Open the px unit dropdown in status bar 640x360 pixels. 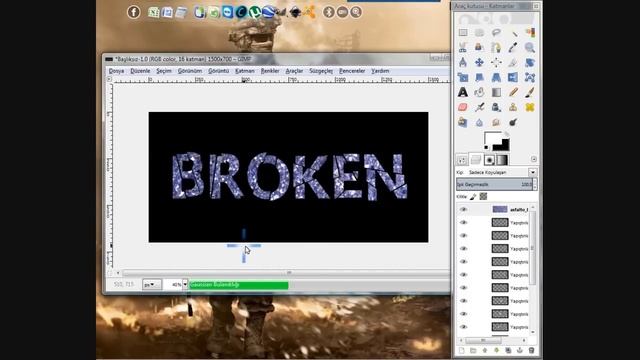pyautogui.click(x=151, y=284)
